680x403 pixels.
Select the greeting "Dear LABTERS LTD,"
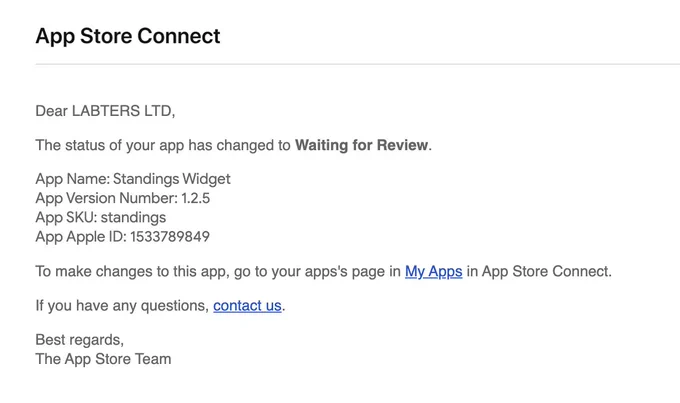(x=105, y=111)
